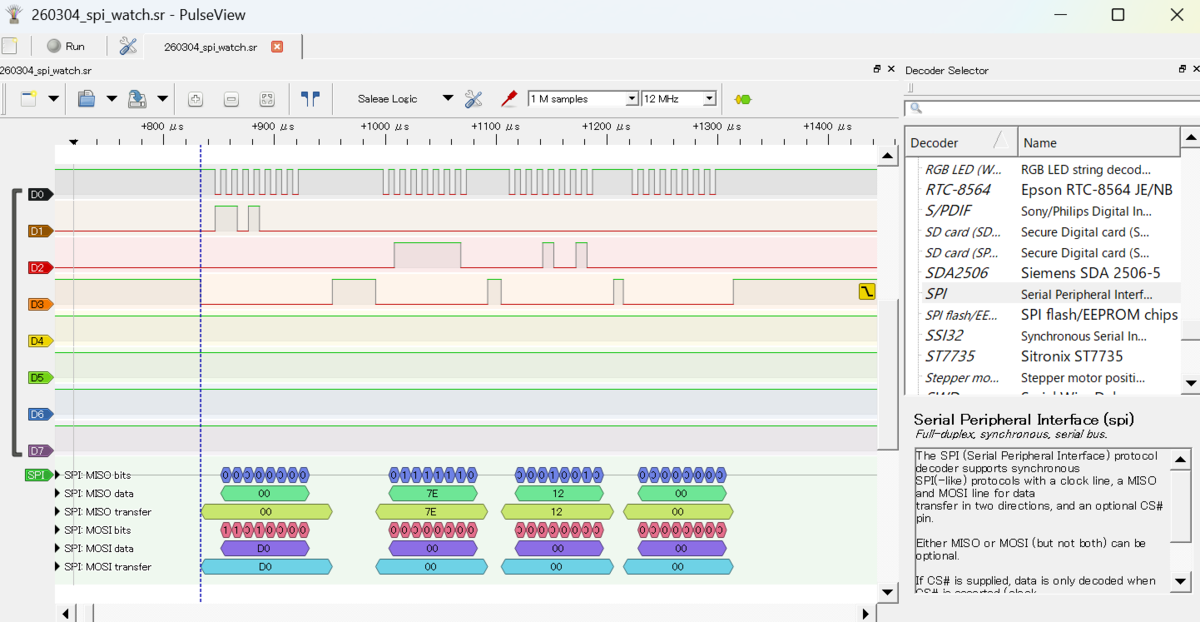Select RGB LED decoder in the list
Screen dimensions: 1200x622
(1042, 169)
